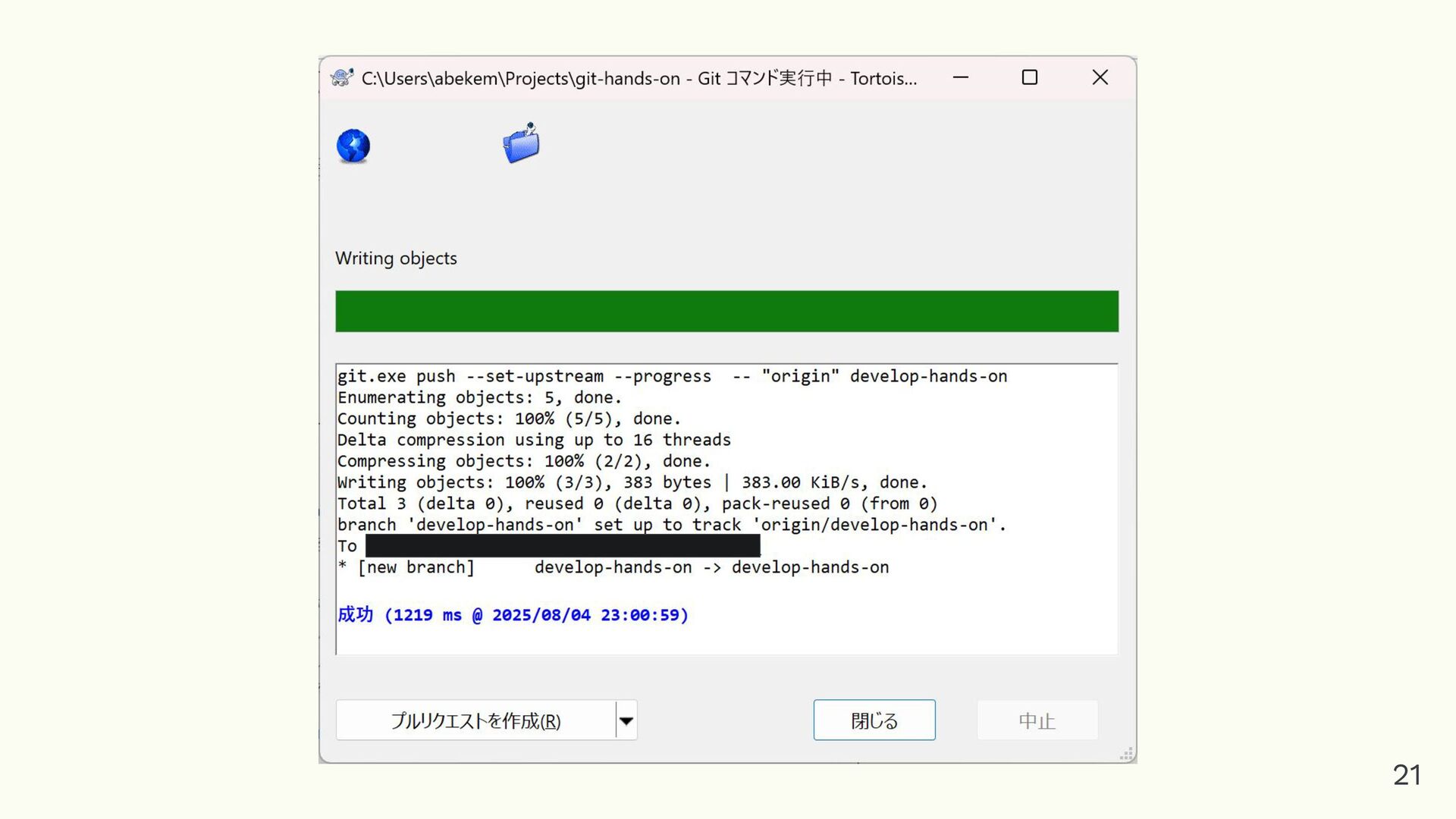Image resolution: width=1456 pixels, height=819 pixels.
Task: Minimize the Git command progress window
Action: pos(961,77)
